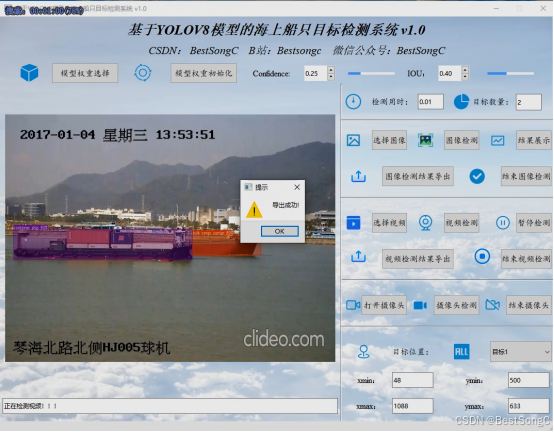Click the IOU 0.40 input field

pos(450,73)
